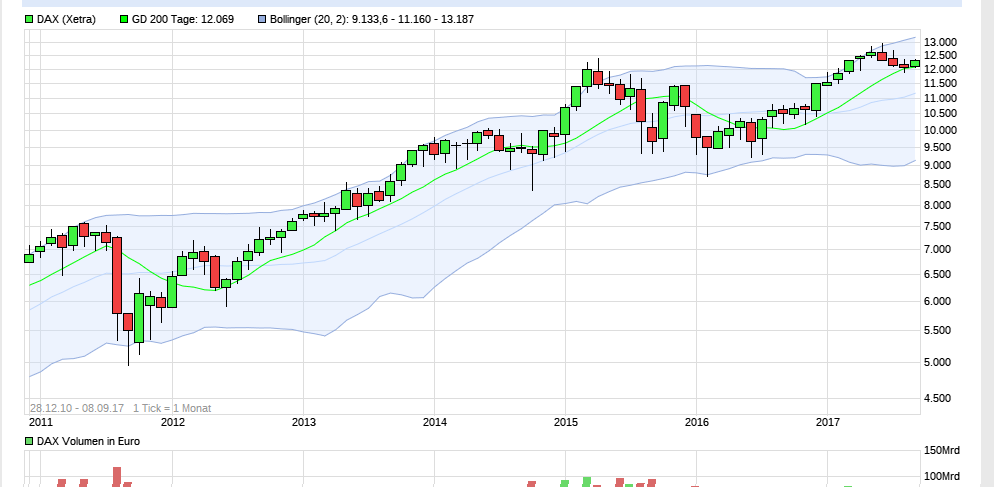Click the 12.000 price axis label
Viewport: 994px width, 487px height.
click(940, 69)
